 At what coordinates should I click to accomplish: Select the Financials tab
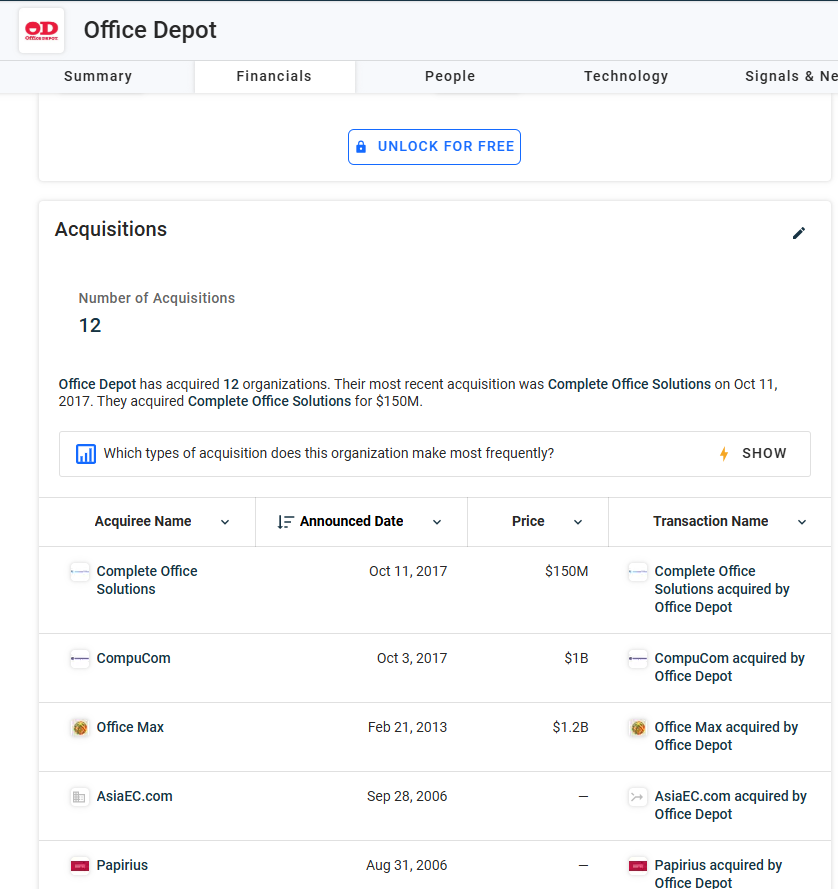tap(274, 77)
